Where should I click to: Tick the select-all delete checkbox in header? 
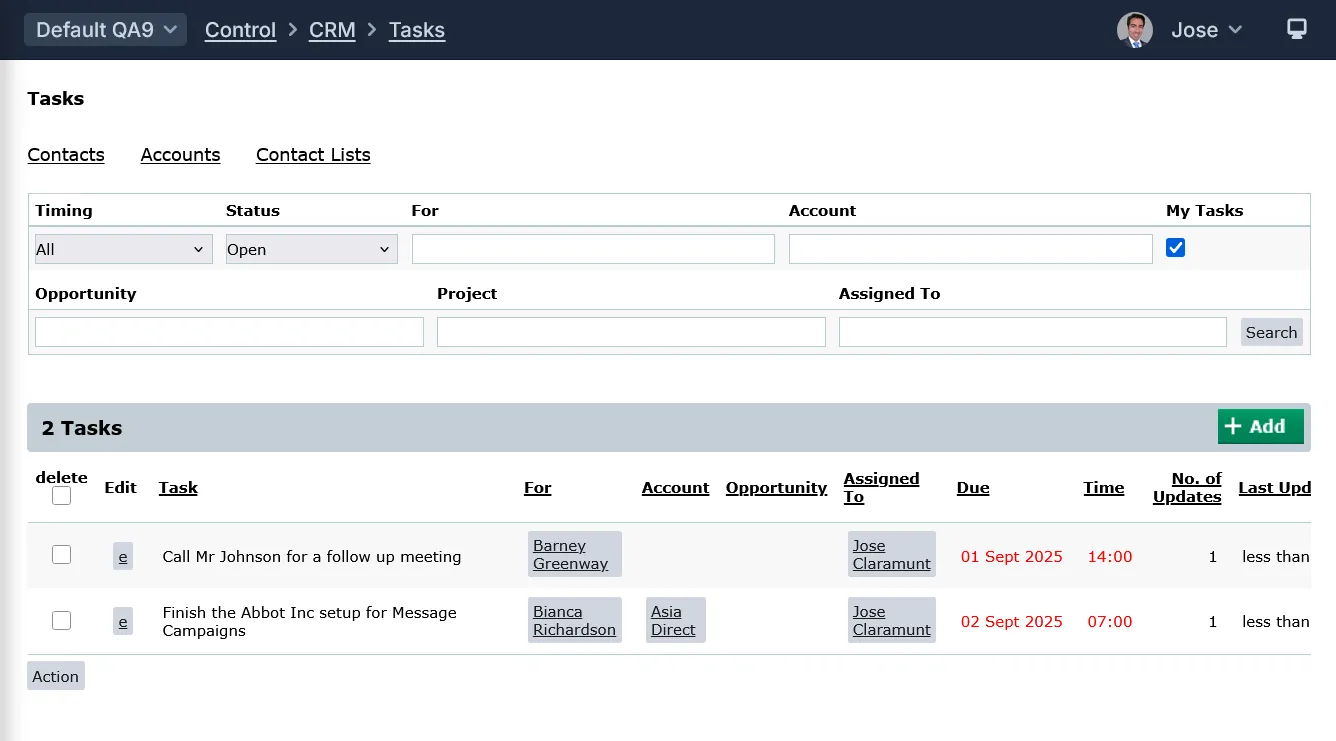coord(62,496)
